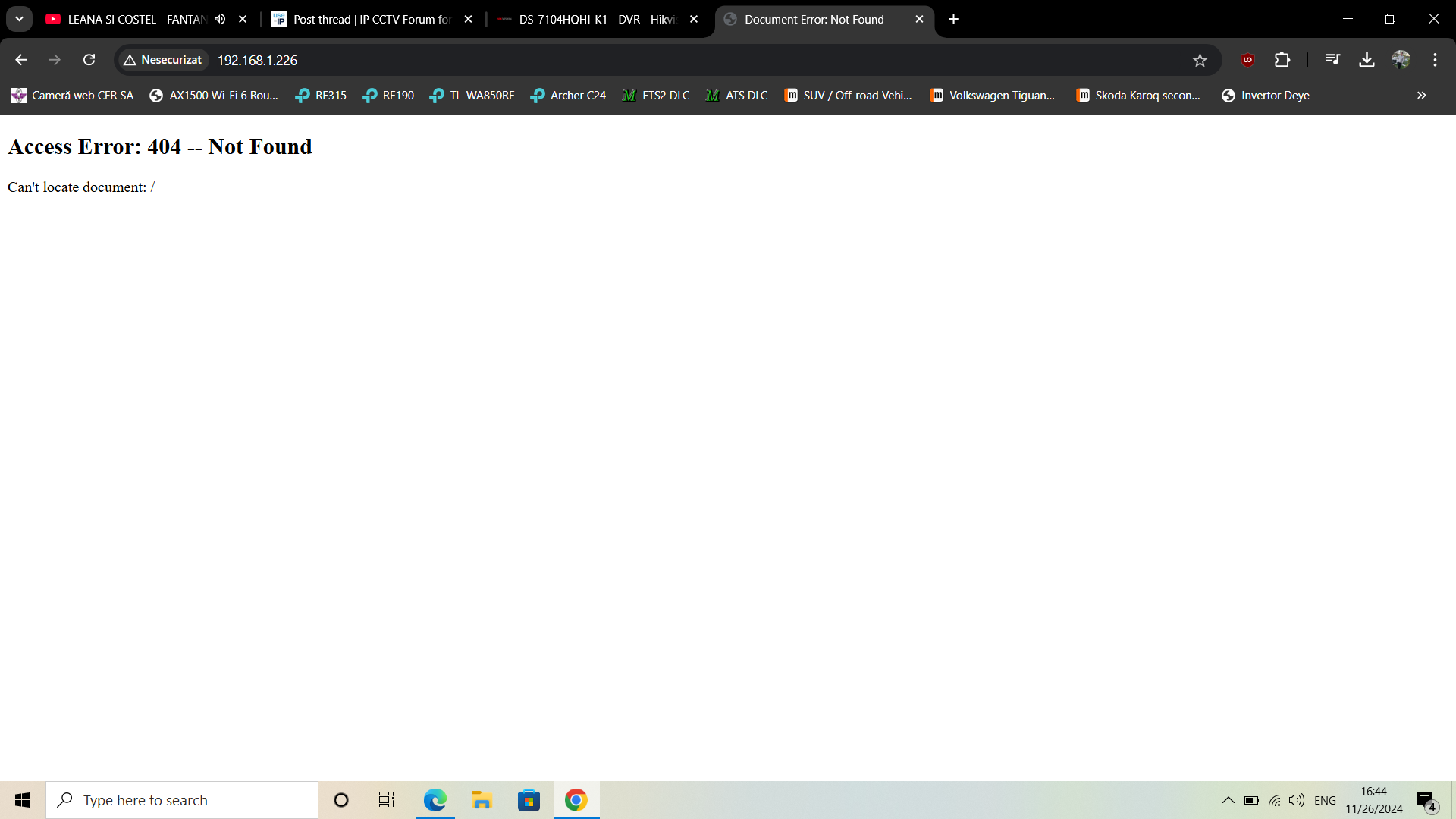The height and width of the screenshot is (819, 1456).
Task: Open Invertor Deye bookmark
Action: pyautogui.click(x=1266, y=96)
